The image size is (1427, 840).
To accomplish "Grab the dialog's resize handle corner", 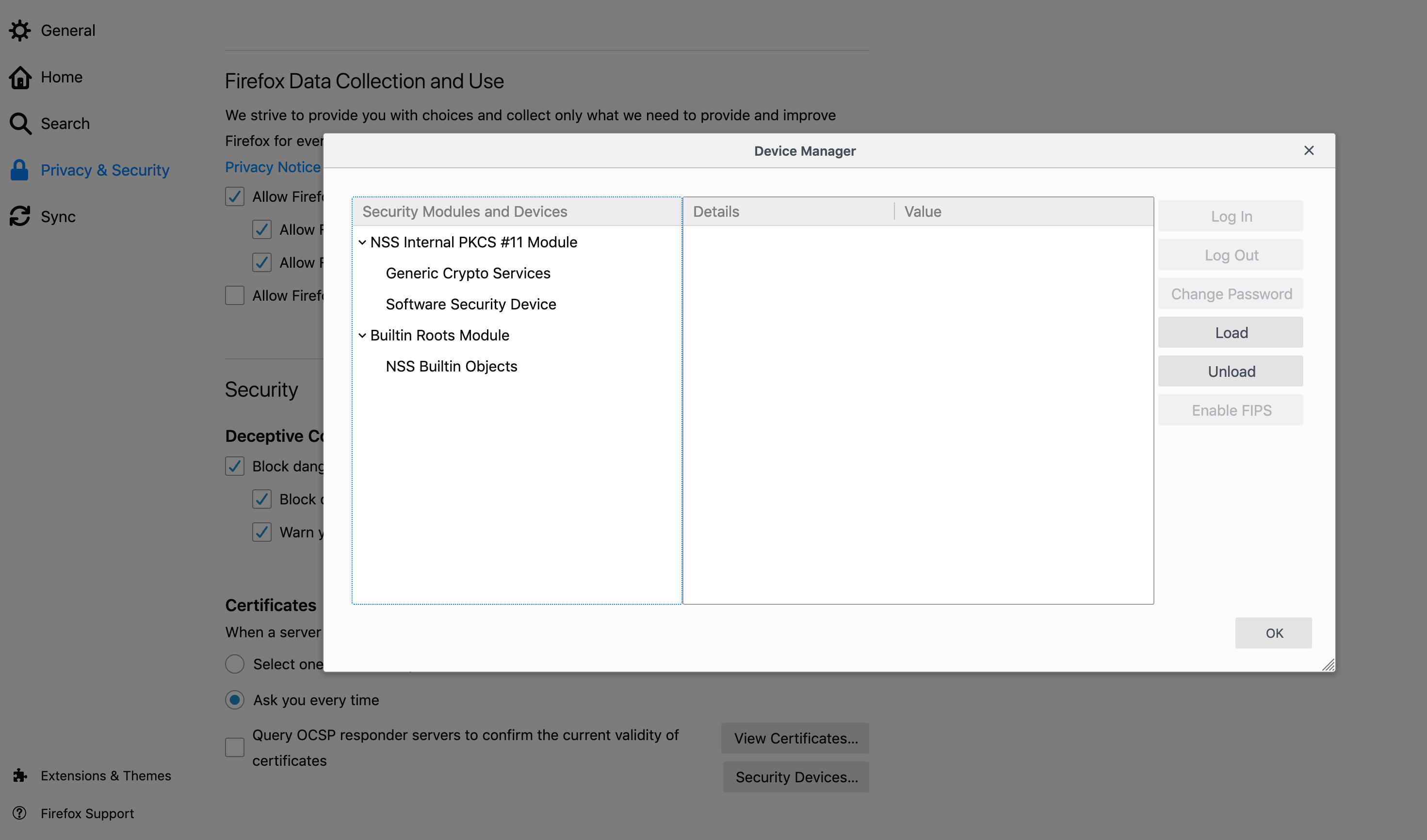I will point(1329,666).
